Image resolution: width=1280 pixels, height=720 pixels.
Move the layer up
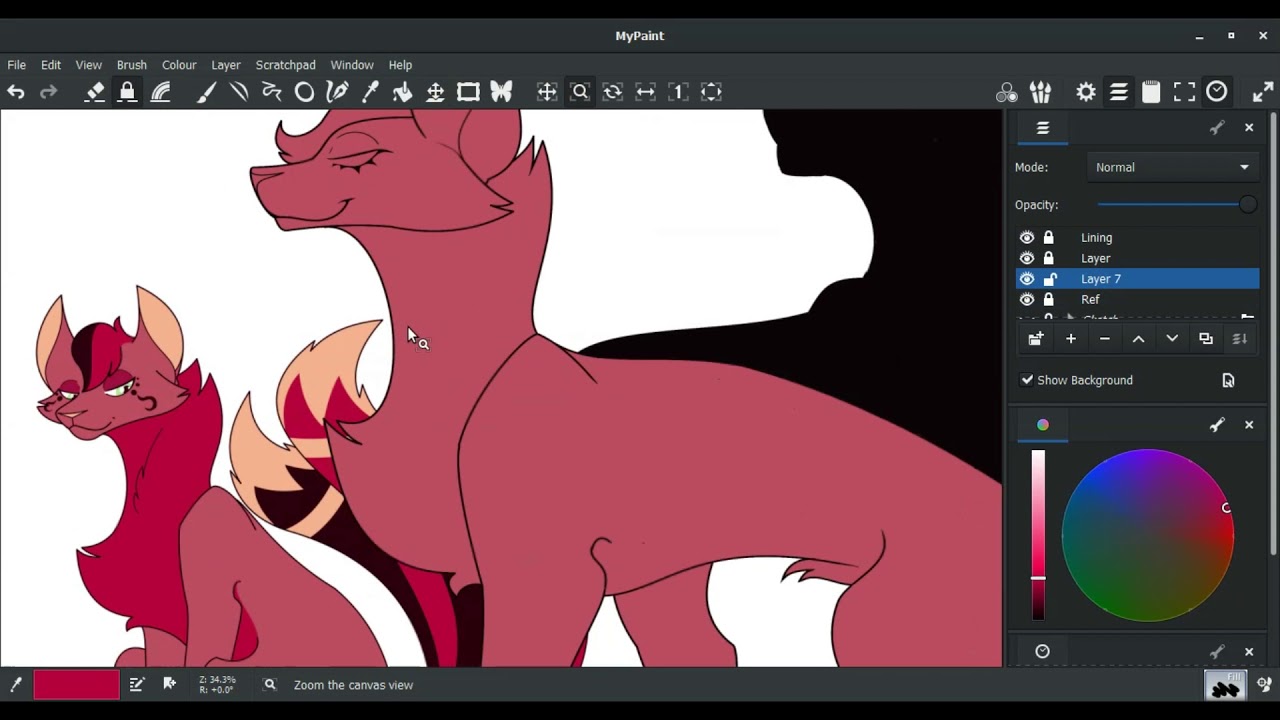(1138, 339)
